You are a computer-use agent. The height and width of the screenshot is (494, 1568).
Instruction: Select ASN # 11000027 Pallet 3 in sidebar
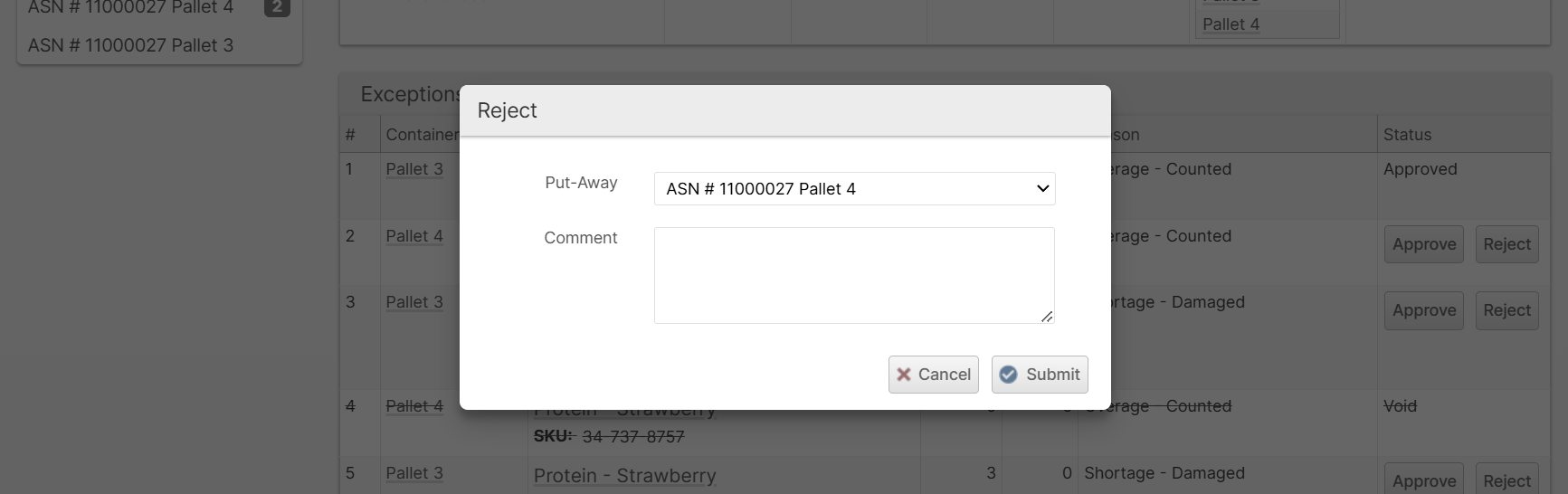pos(131,45)
